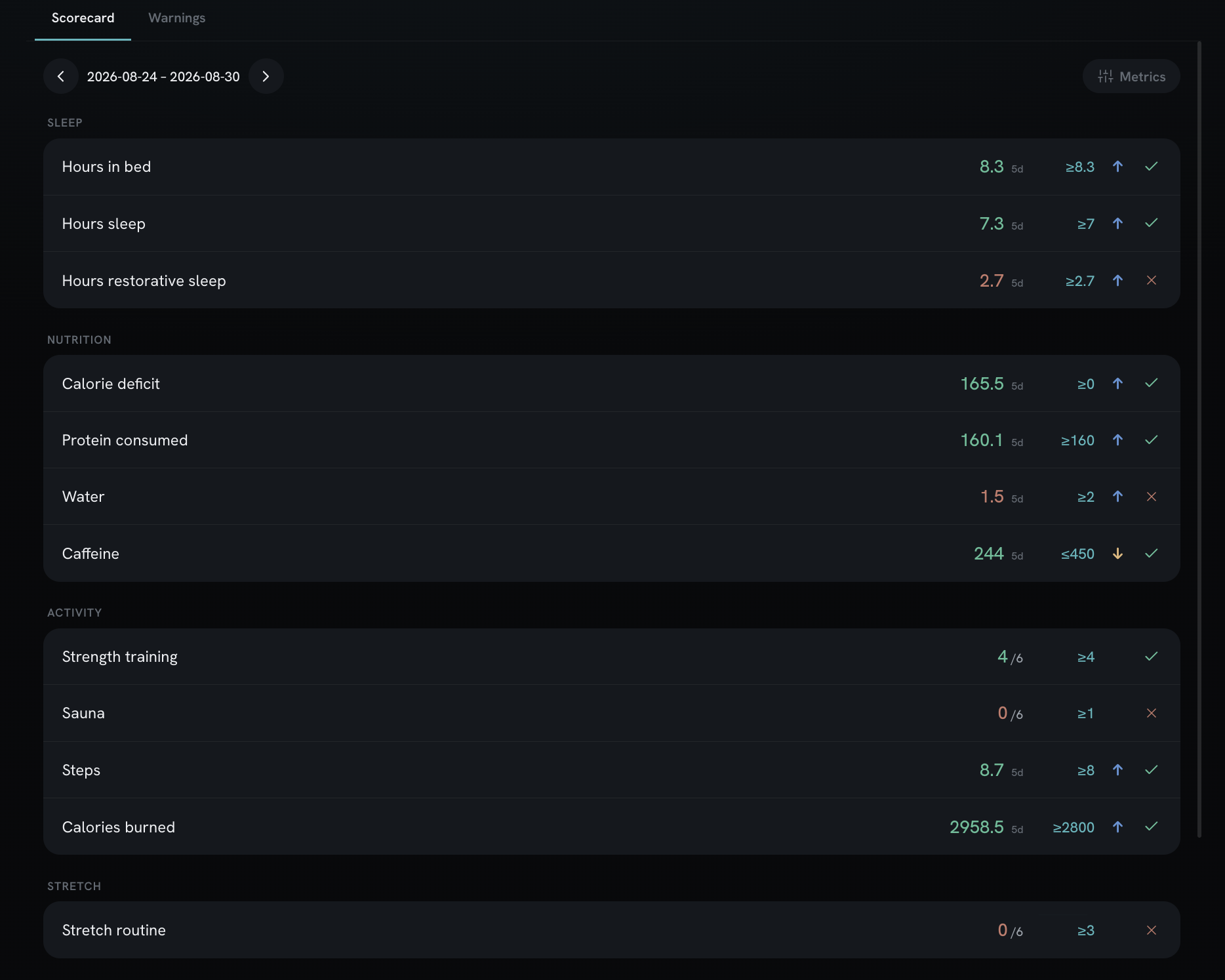
Task: Select the Hours in bed metric label
Action: click(106, 167)
